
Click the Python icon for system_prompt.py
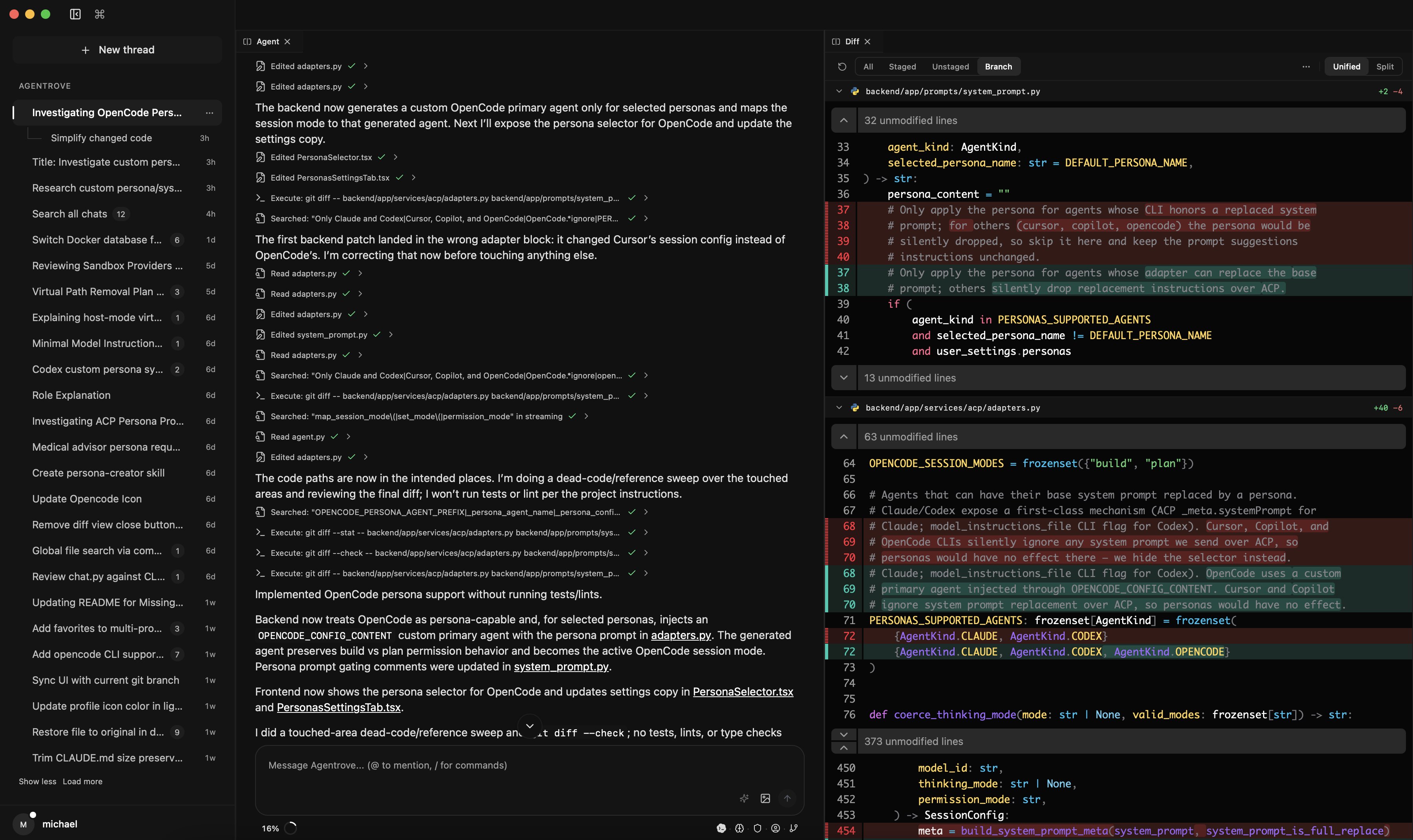855,91
